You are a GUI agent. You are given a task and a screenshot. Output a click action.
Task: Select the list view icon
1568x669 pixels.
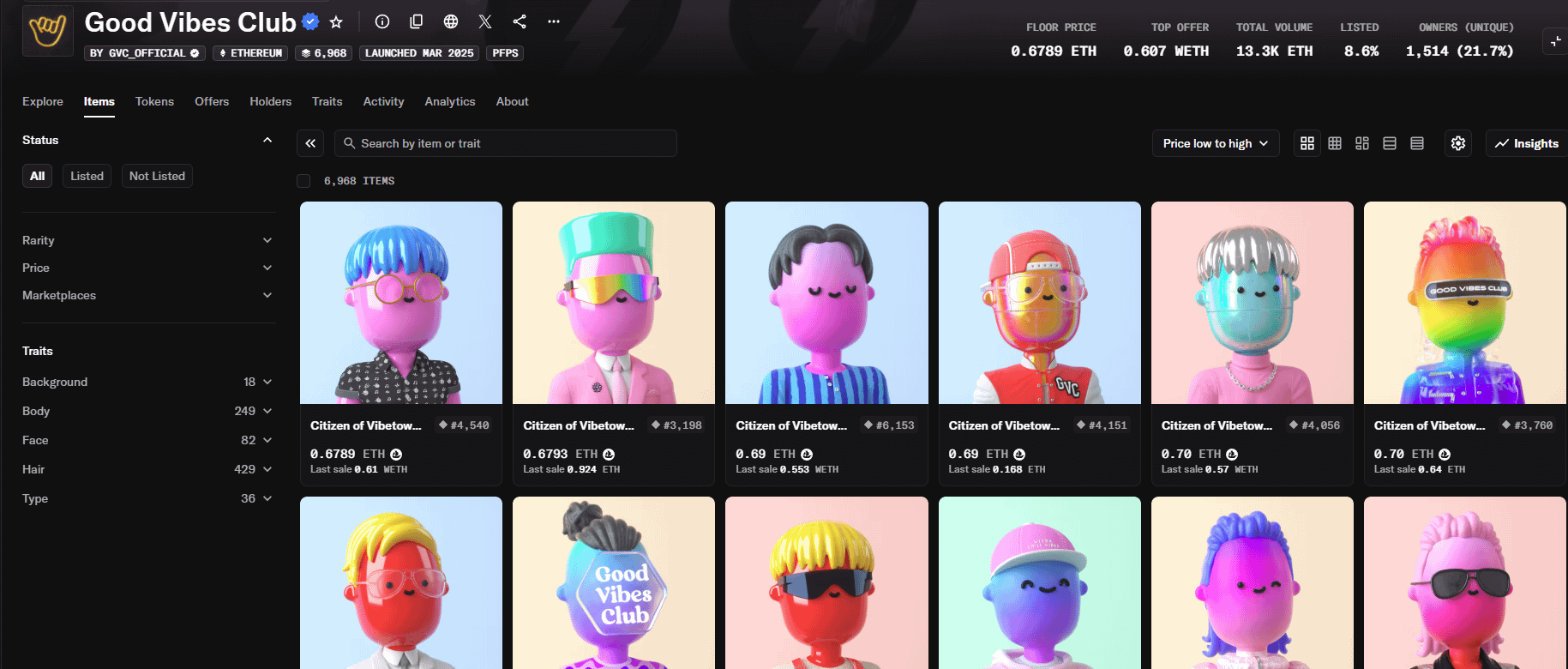1390,143
